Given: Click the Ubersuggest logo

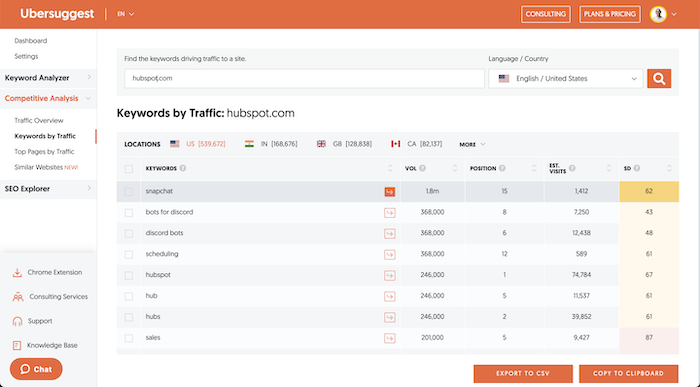Looking at the screenshot, I should click(57, 14).
